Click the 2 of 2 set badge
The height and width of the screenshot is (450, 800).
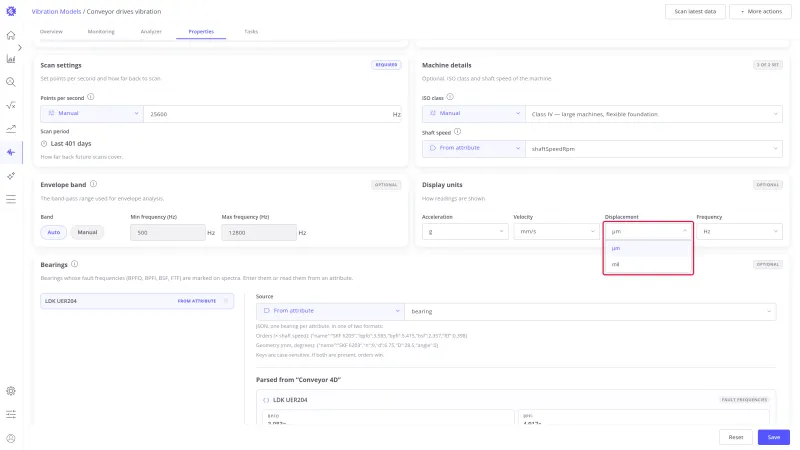(x=768, y=65)
